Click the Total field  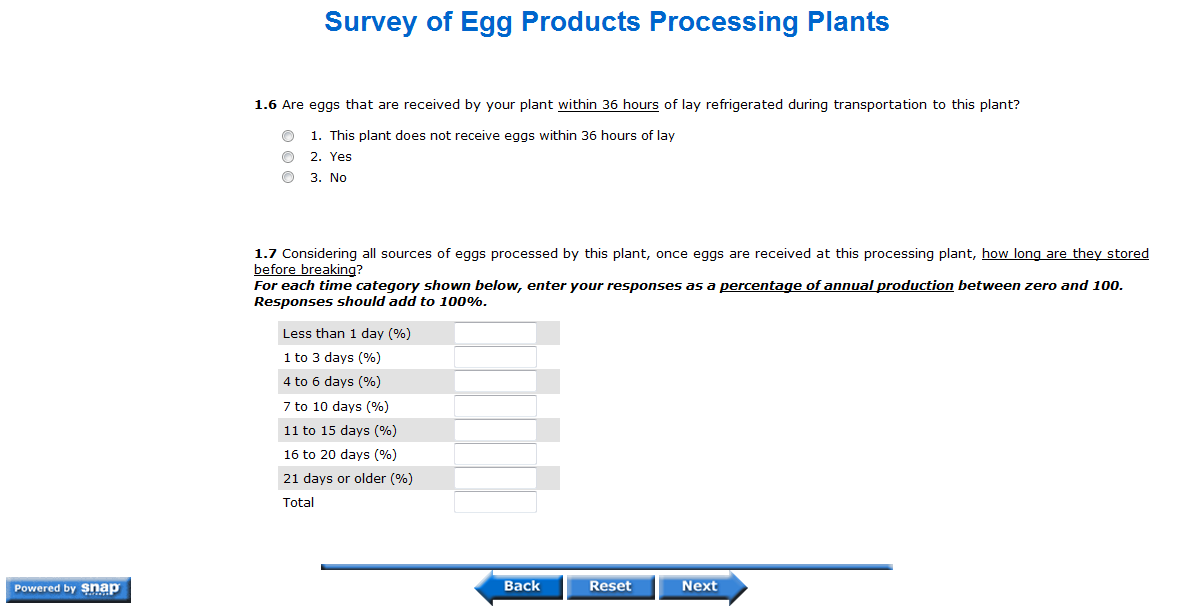[x=495, y=502]
